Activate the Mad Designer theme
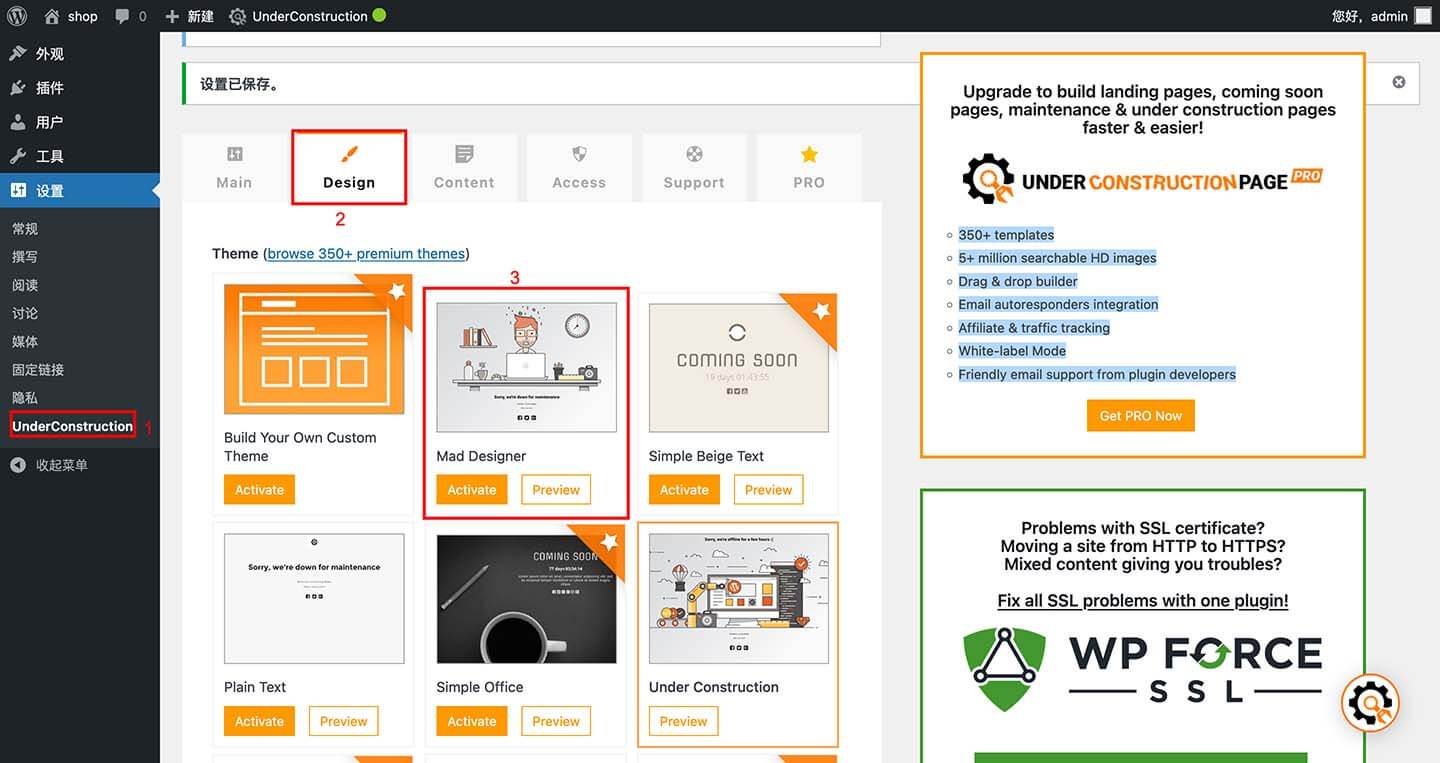The height and width of the screenshot is (763, 1440). point(472,490)
